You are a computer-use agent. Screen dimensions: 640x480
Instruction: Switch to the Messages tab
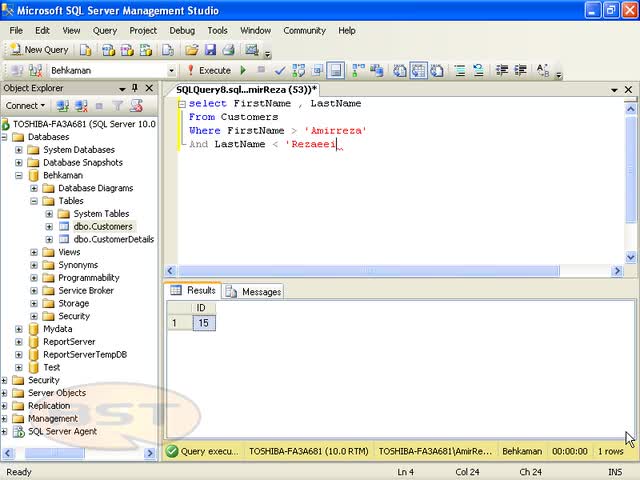click(253, 291)
